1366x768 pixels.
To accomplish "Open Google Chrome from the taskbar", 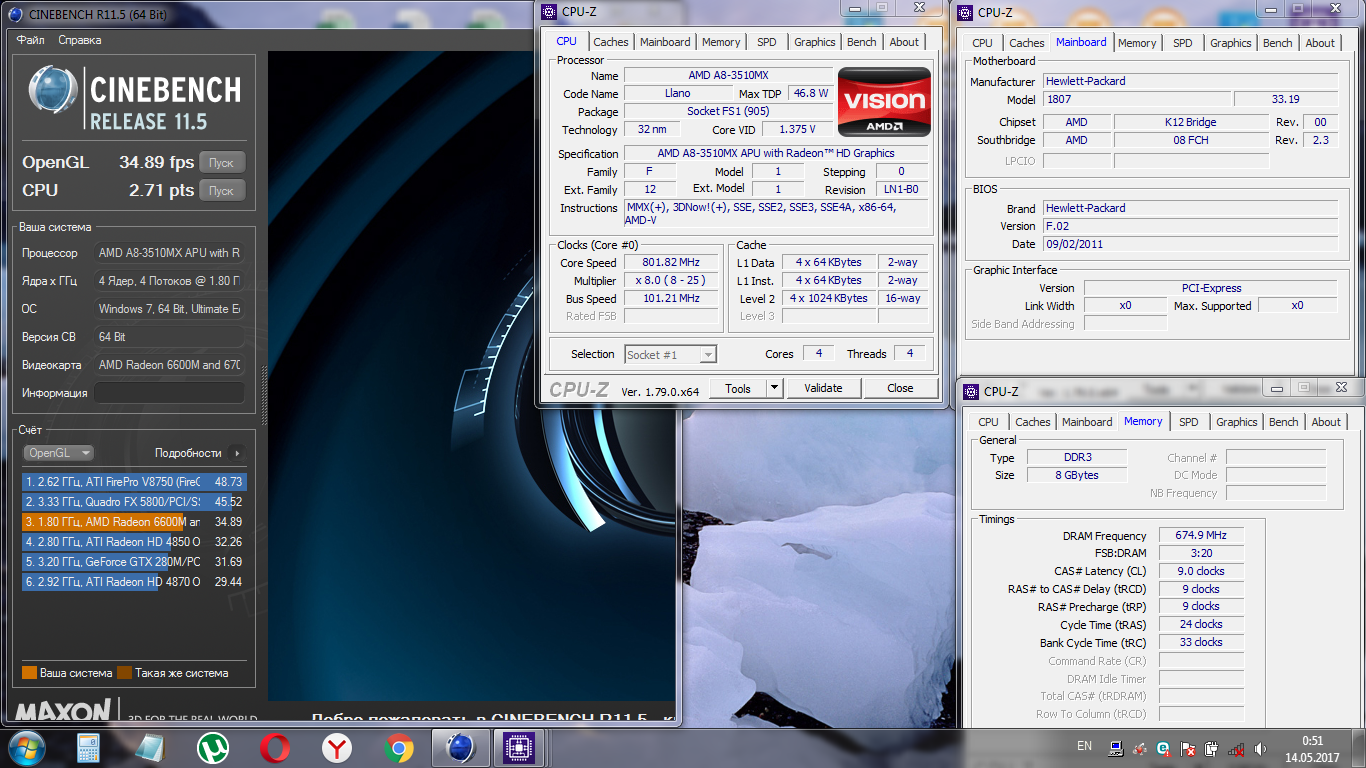I will click(x=399, y=748).
